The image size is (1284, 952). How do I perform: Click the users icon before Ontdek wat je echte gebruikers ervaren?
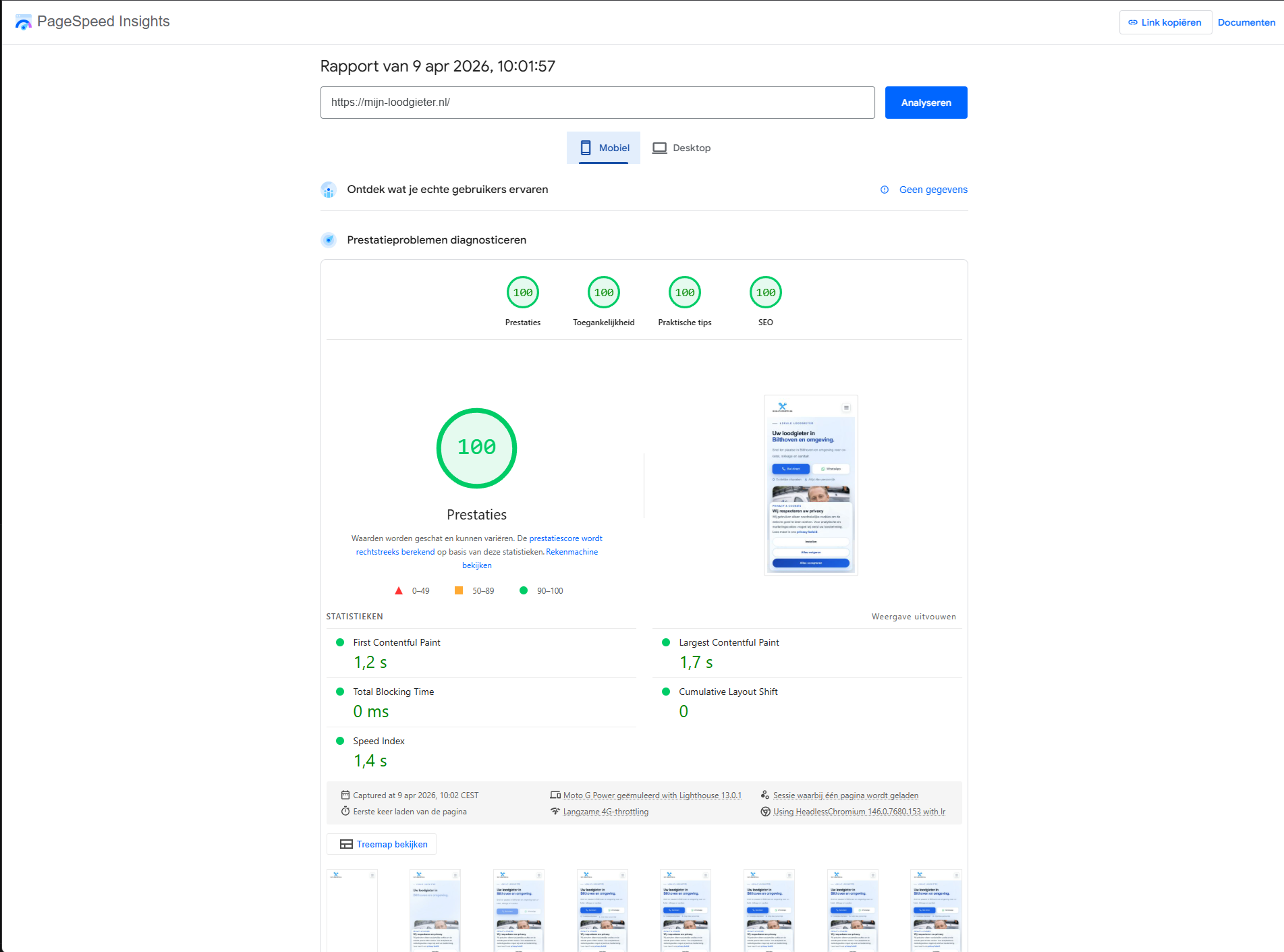(x=329, y=190)
